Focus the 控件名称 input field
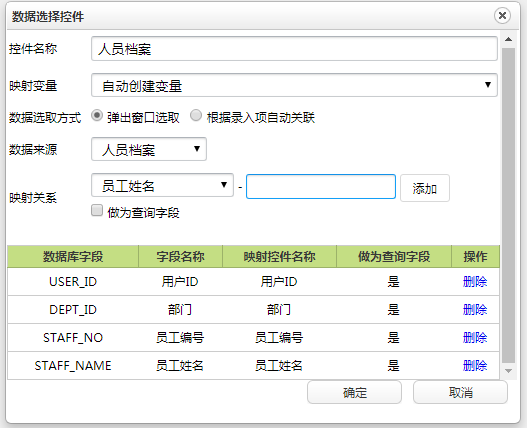527x428 pixels. [x=294, y=49]
